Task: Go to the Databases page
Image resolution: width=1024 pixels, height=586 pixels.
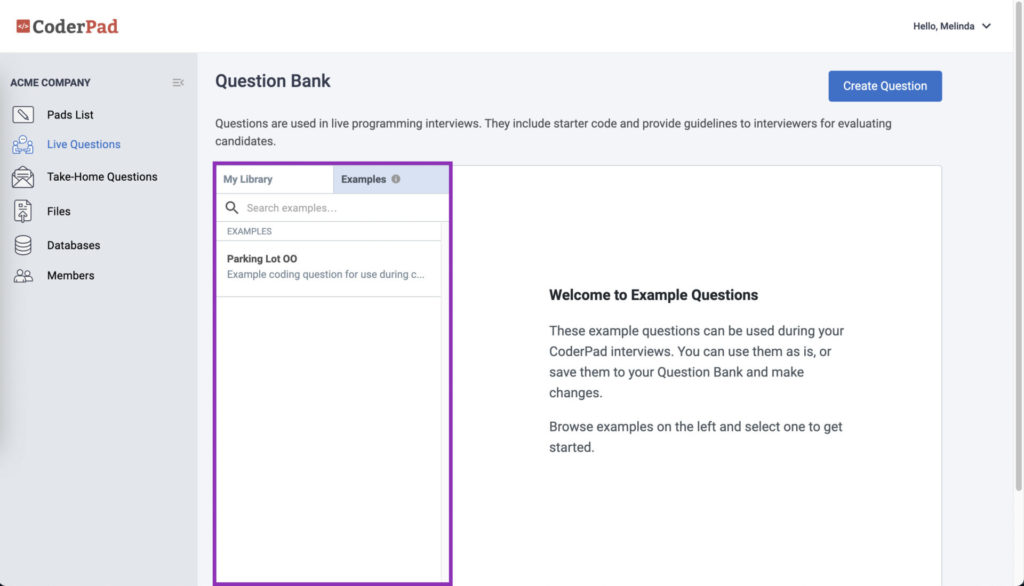Action: click(73, 246)
